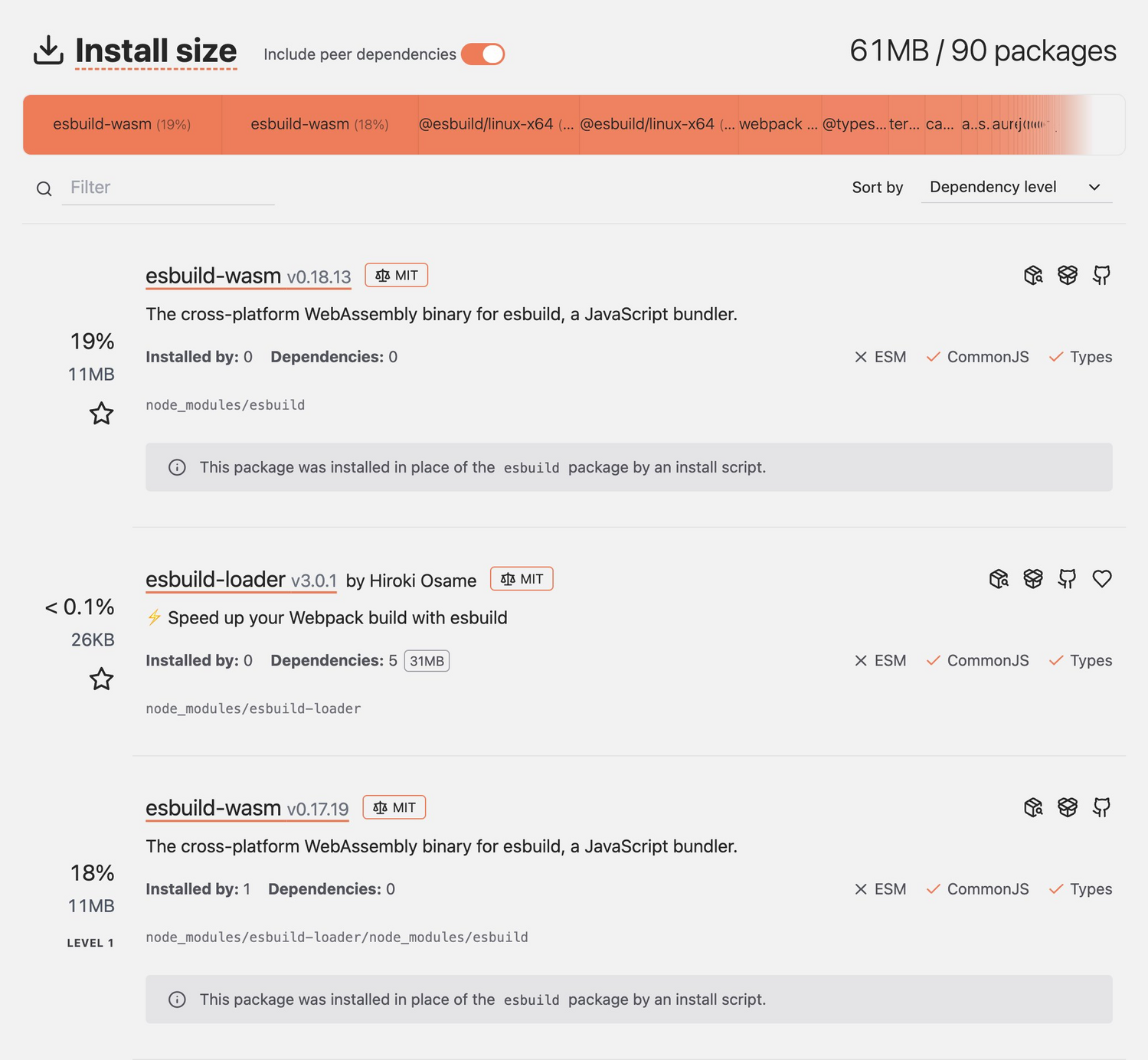Click ESM indicator of esbuild-wasm v0.18.13

click(x=881, y=357)
